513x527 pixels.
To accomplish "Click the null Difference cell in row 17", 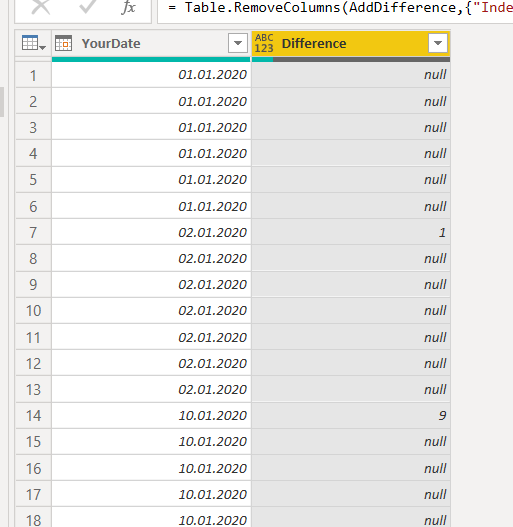I will [x=351, y=494].
